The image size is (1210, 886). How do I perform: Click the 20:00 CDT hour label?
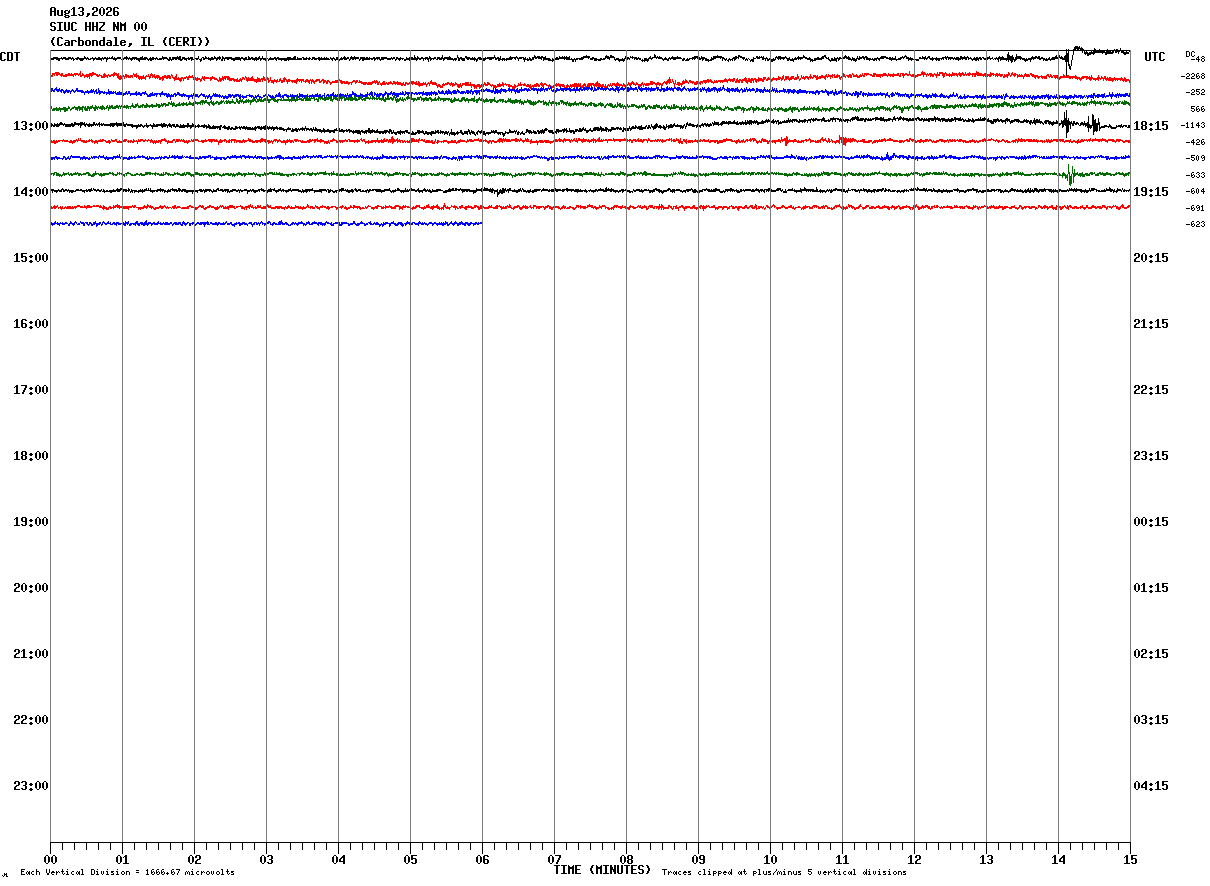(x=30, y=588)
